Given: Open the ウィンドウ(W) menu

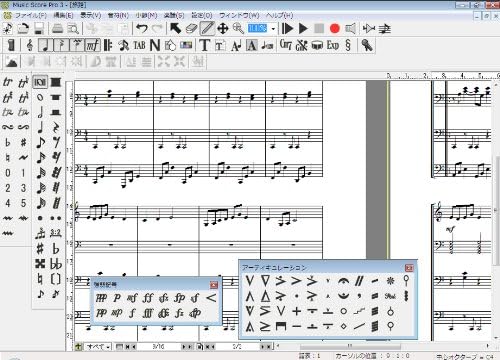Looking at the screenshot, I should (x=239, y=15).
